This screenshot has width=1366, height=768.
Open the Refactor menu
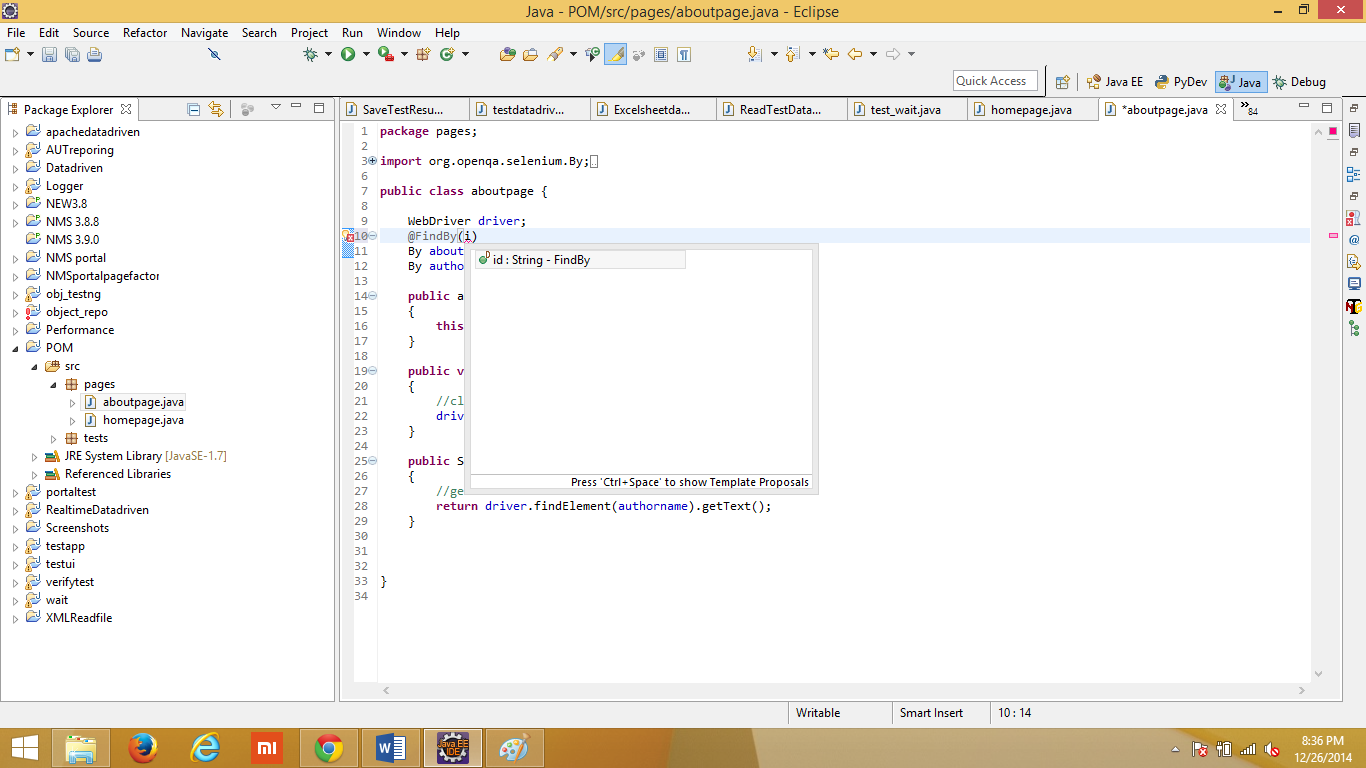(144, 32)
